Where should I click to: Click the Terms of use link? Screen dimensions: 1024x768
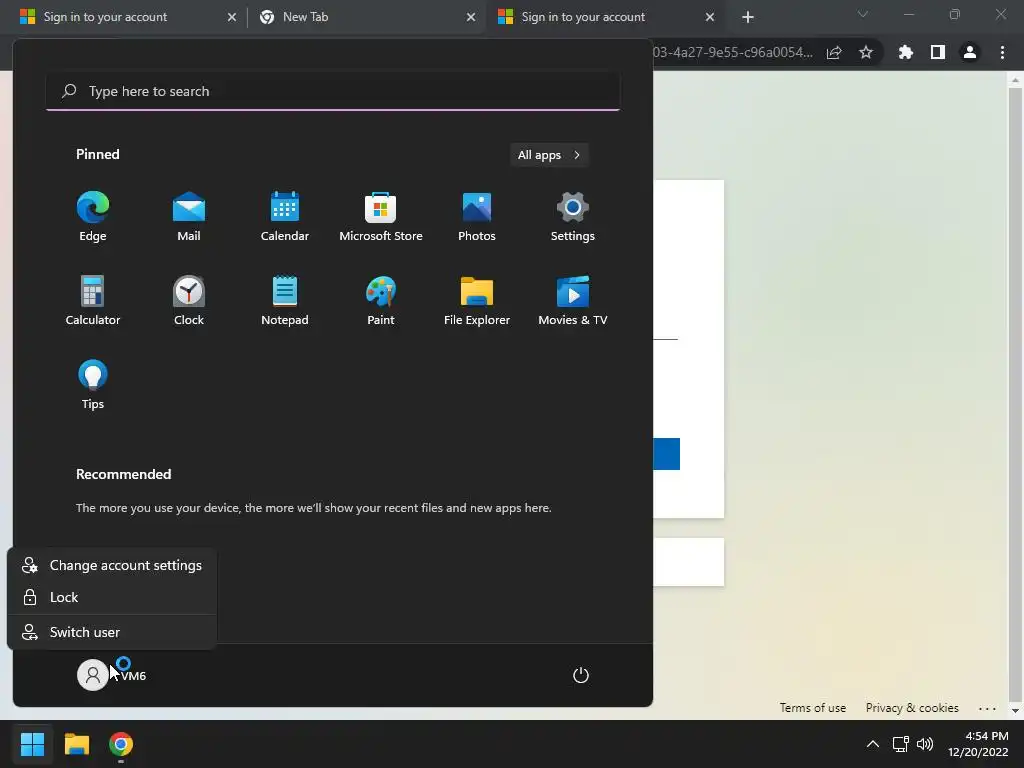(812, 708)
